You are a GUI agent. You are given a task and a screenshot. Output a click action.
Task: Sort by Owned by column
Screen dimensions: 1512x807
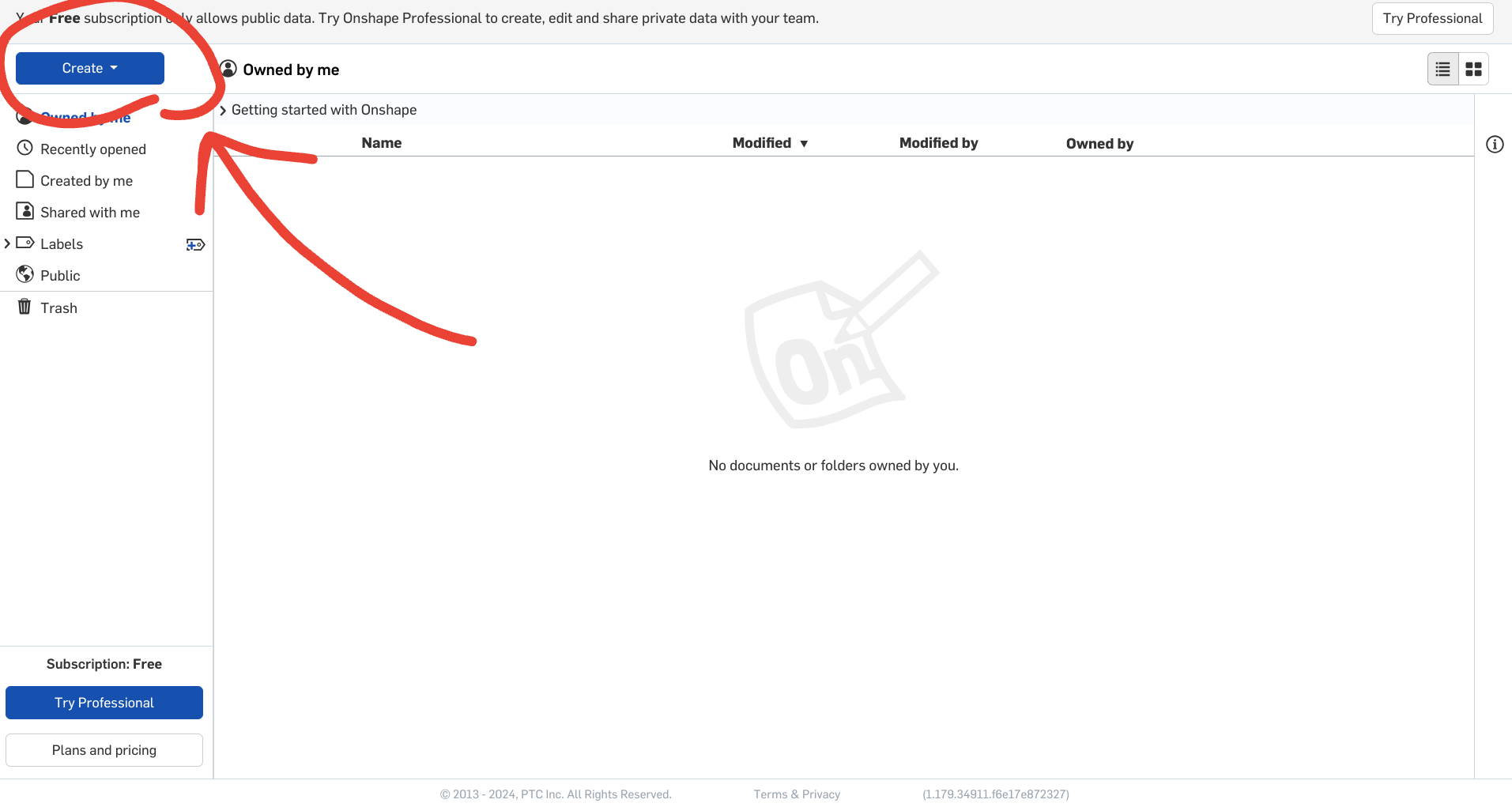[1099, 144]
